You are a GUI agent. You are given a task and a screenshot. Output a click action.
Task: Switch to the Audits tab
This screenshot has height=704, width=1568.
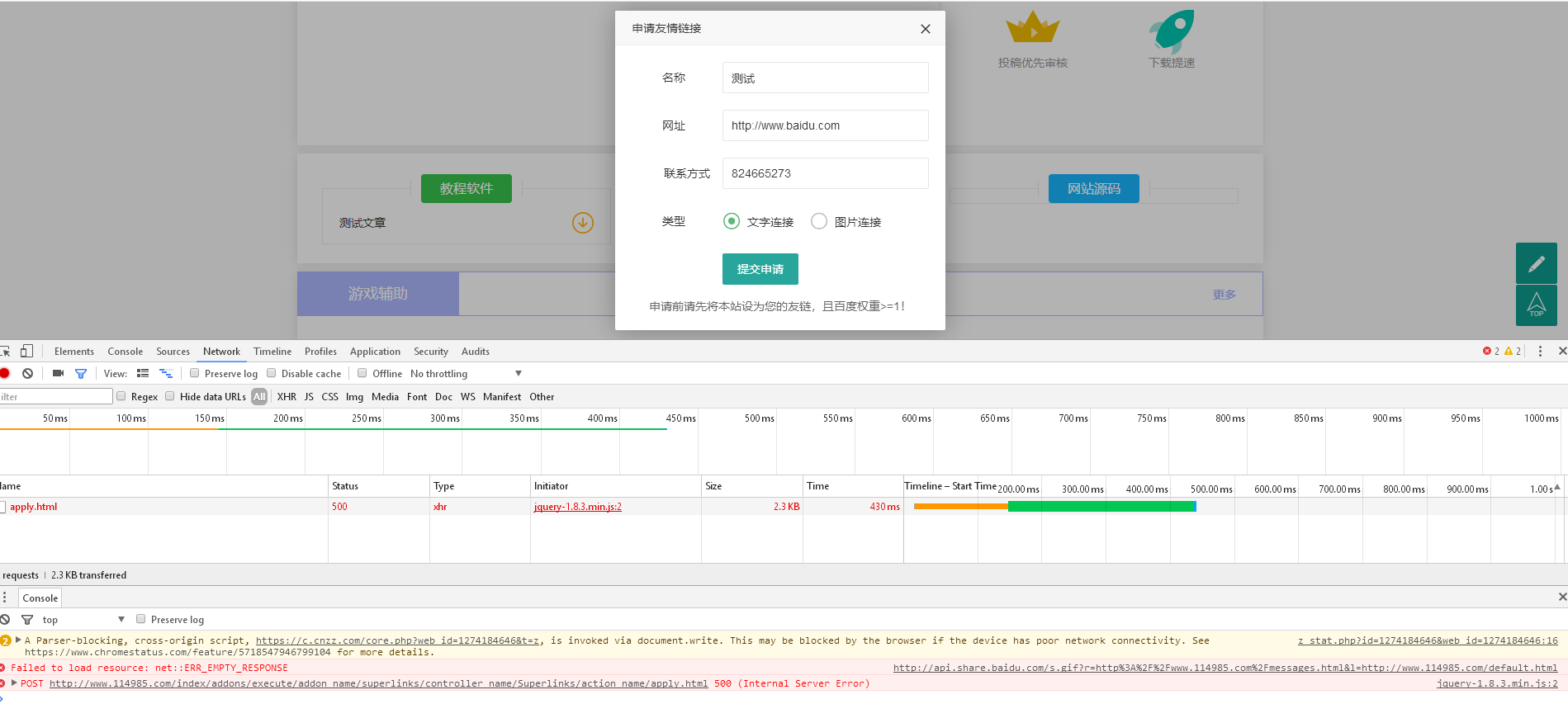click(476, 352)
